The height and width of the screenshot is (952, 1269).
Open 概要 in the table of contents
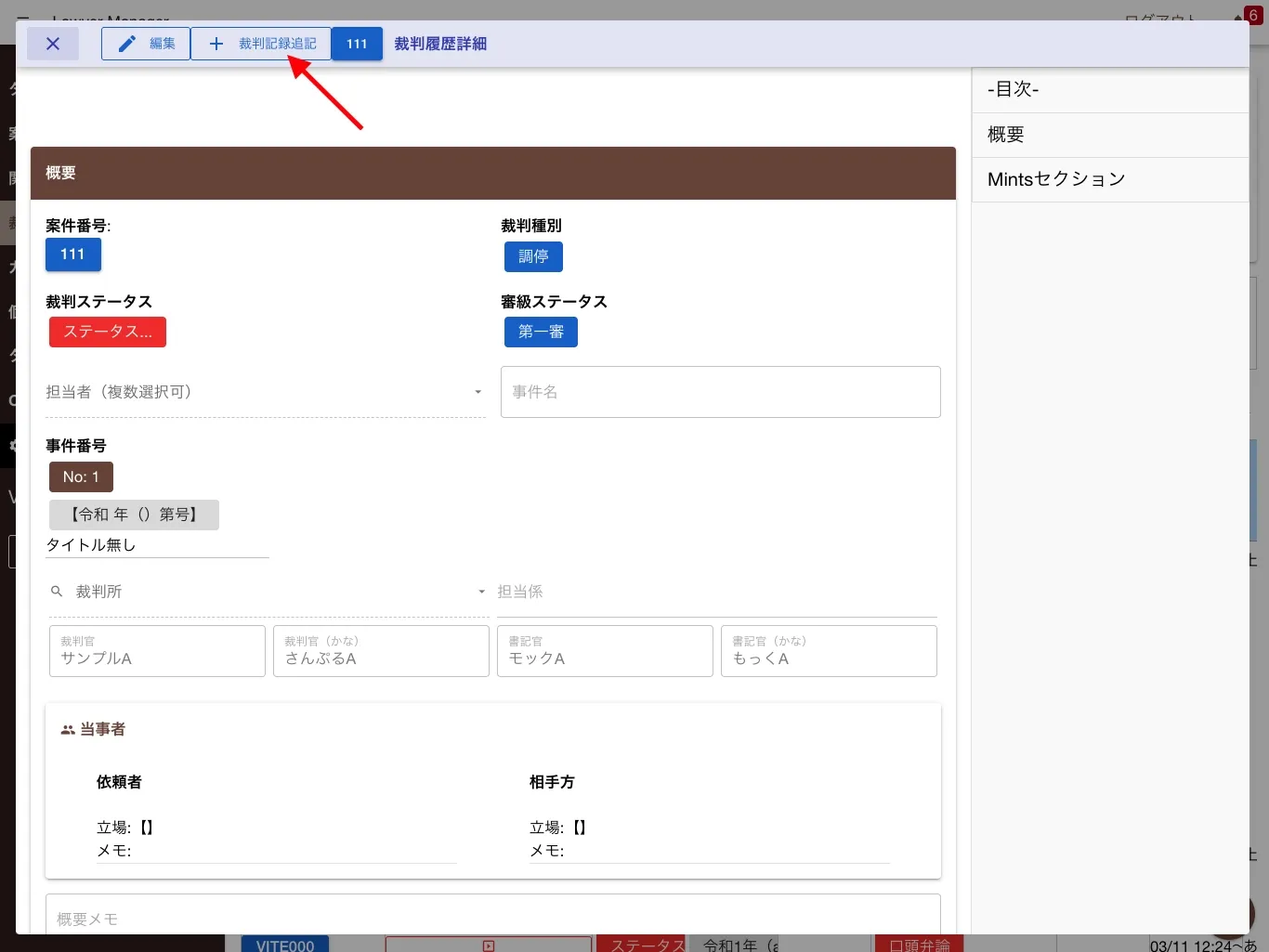click(x=1110, y=135)
